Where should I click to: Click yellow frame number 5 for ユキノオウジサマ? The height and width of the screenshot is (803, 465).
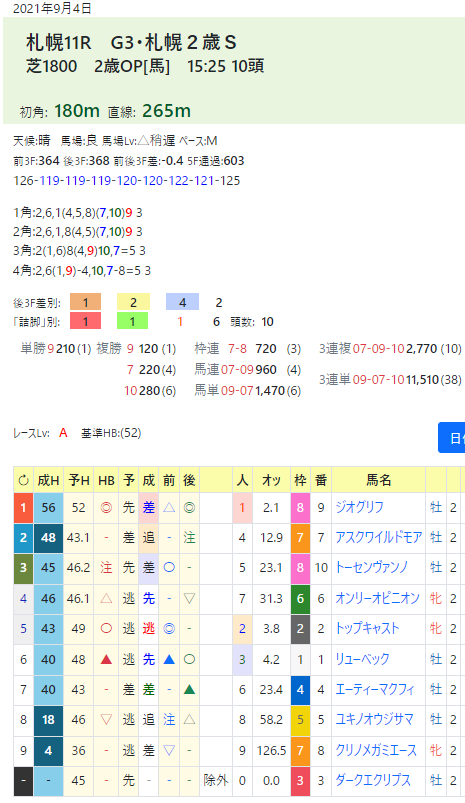[x=300, y=720]
